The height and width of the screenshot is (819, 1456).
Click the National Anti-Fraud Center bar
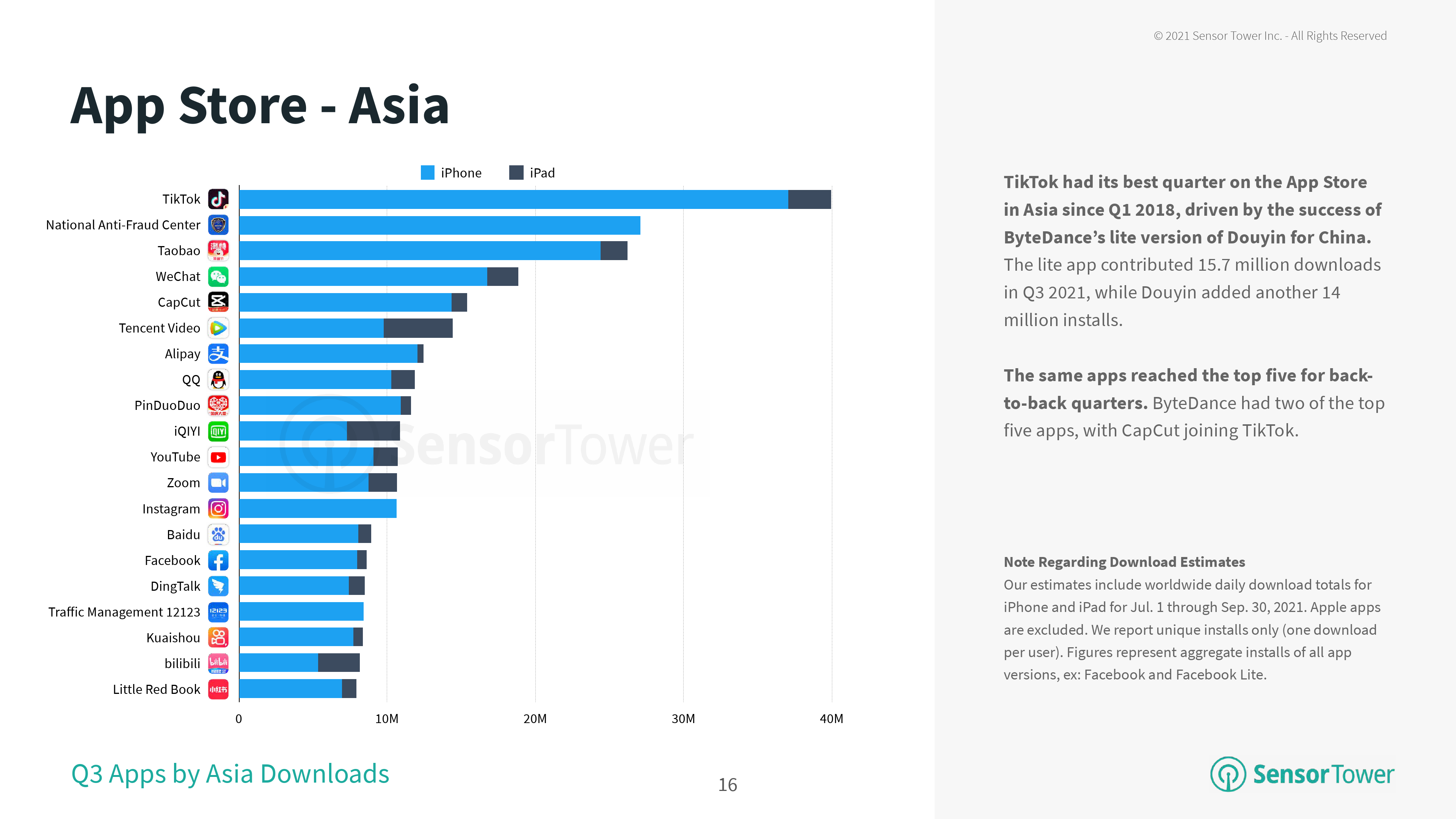pos(439,225)
